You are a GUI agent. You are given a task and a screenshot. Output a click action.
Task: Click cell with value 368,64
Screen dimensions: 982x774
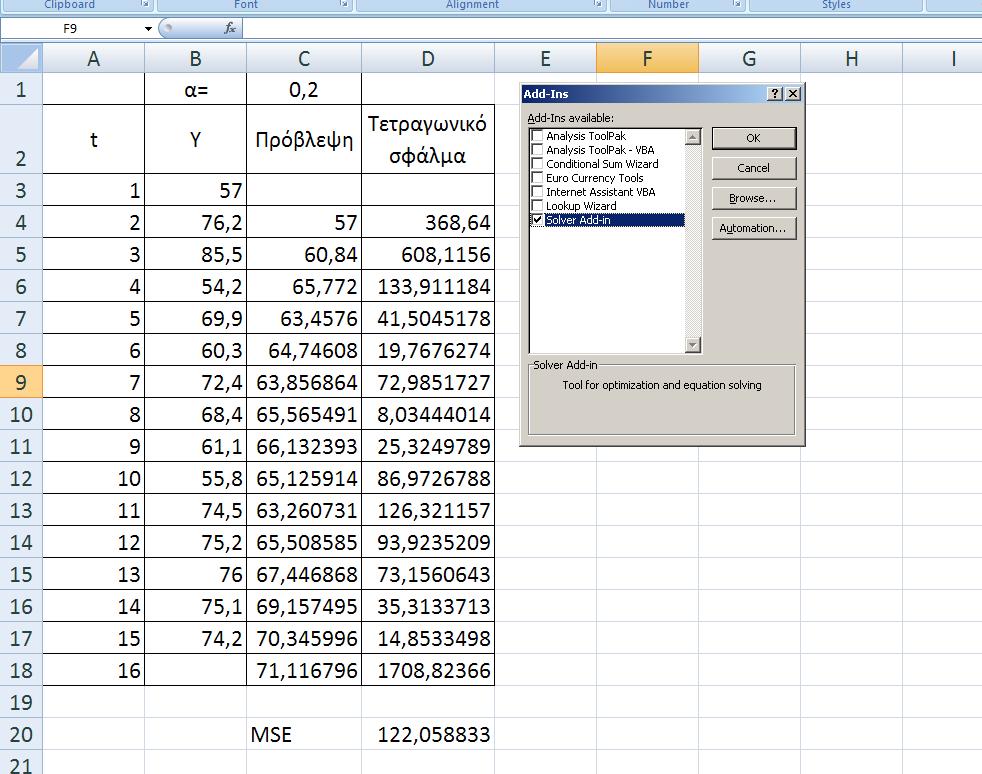point(428,222)
